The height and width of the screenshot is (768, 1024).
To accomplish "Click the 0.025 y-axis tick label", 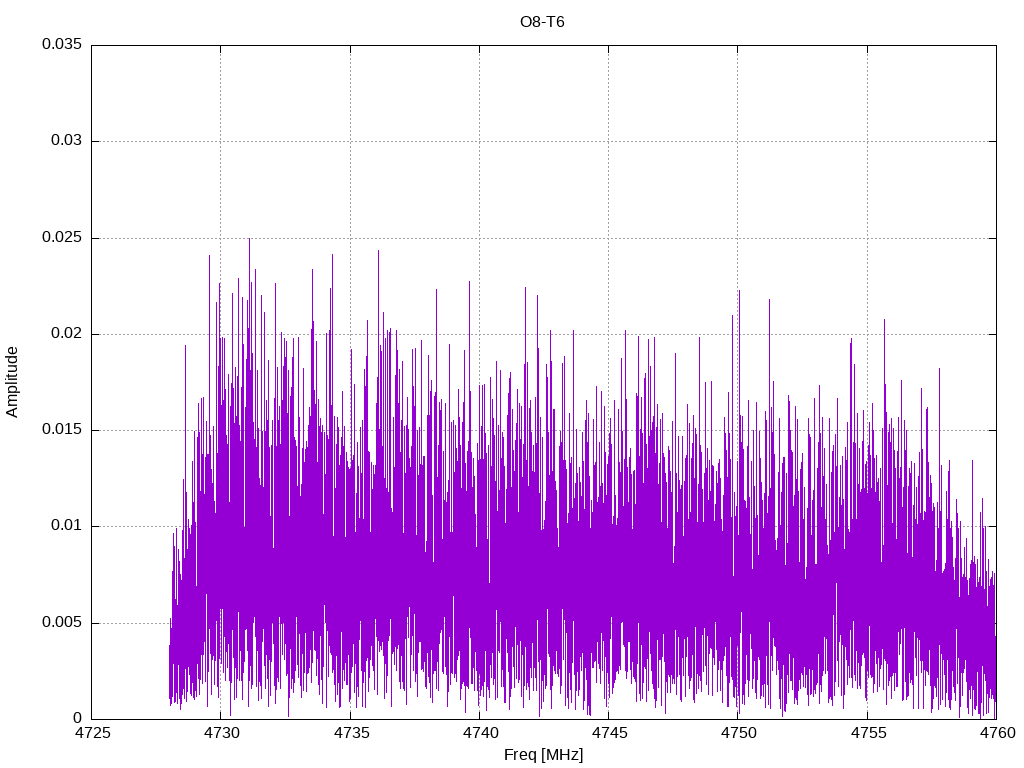I will (61, 238).
